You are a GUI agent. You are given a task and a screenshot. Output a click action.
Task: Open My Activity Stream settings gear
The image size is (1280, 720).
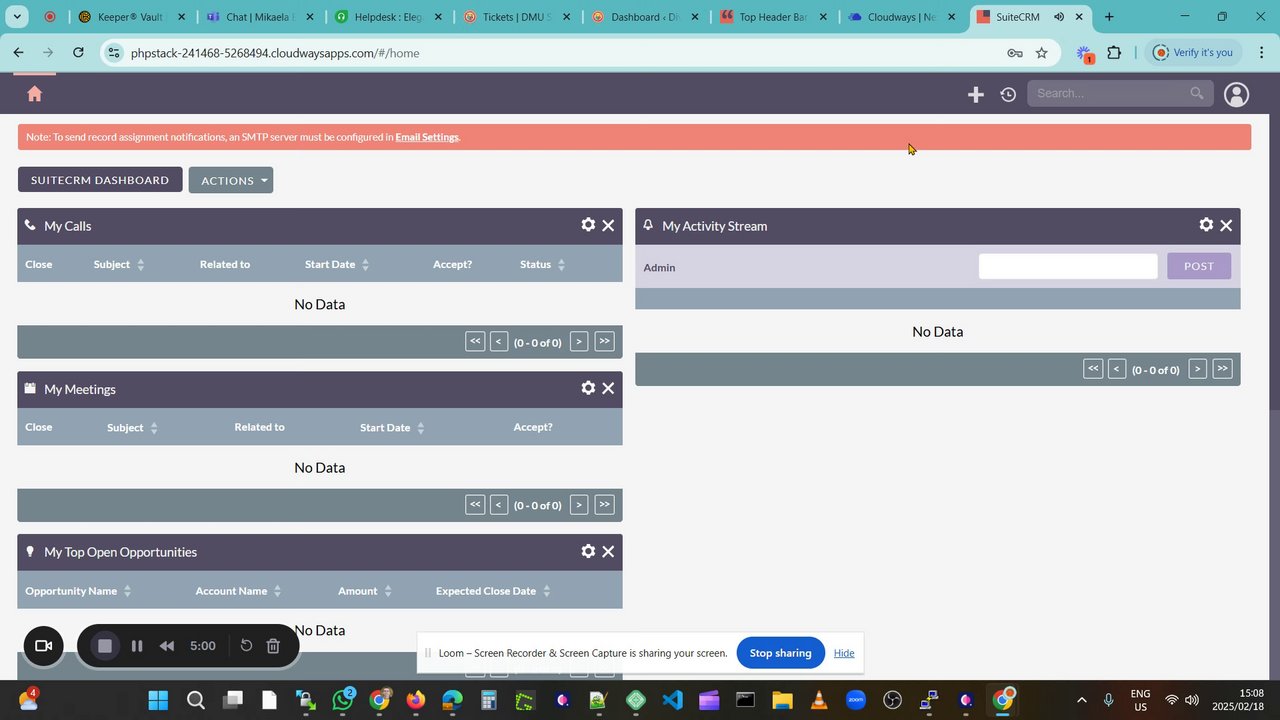click(1206, 225)
